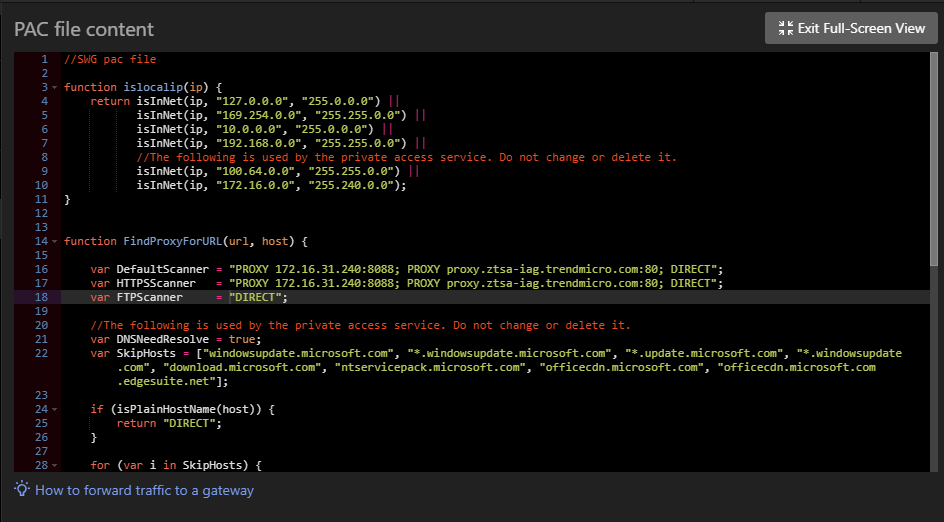The height and width of the screenshot is (522, 944).
Task: Click the collapse-arrows icon on Exit Full-Screen button
Action: [x=783, y=28]
